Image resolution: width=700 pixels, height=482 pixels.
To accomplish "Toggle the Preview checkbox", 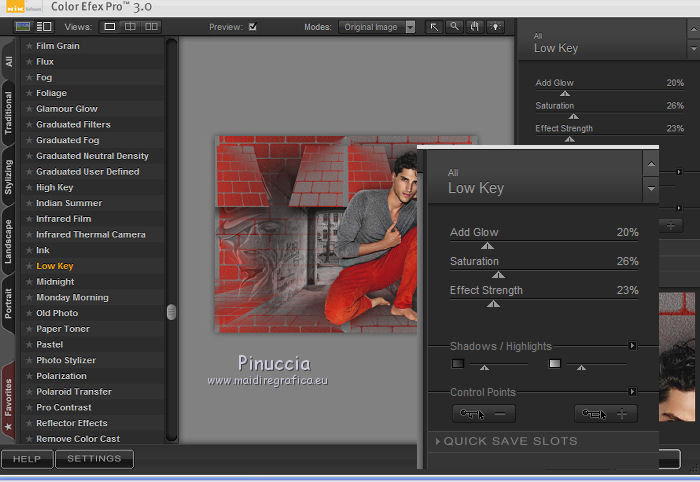I will [x=253, y=27].
